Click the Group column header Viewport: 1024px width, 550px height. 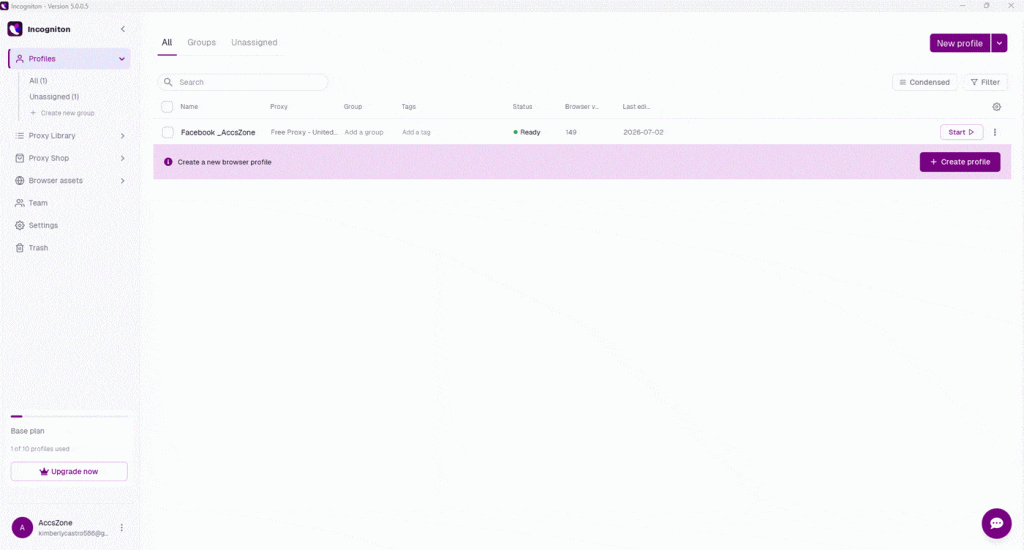click(x=353, y=106)
